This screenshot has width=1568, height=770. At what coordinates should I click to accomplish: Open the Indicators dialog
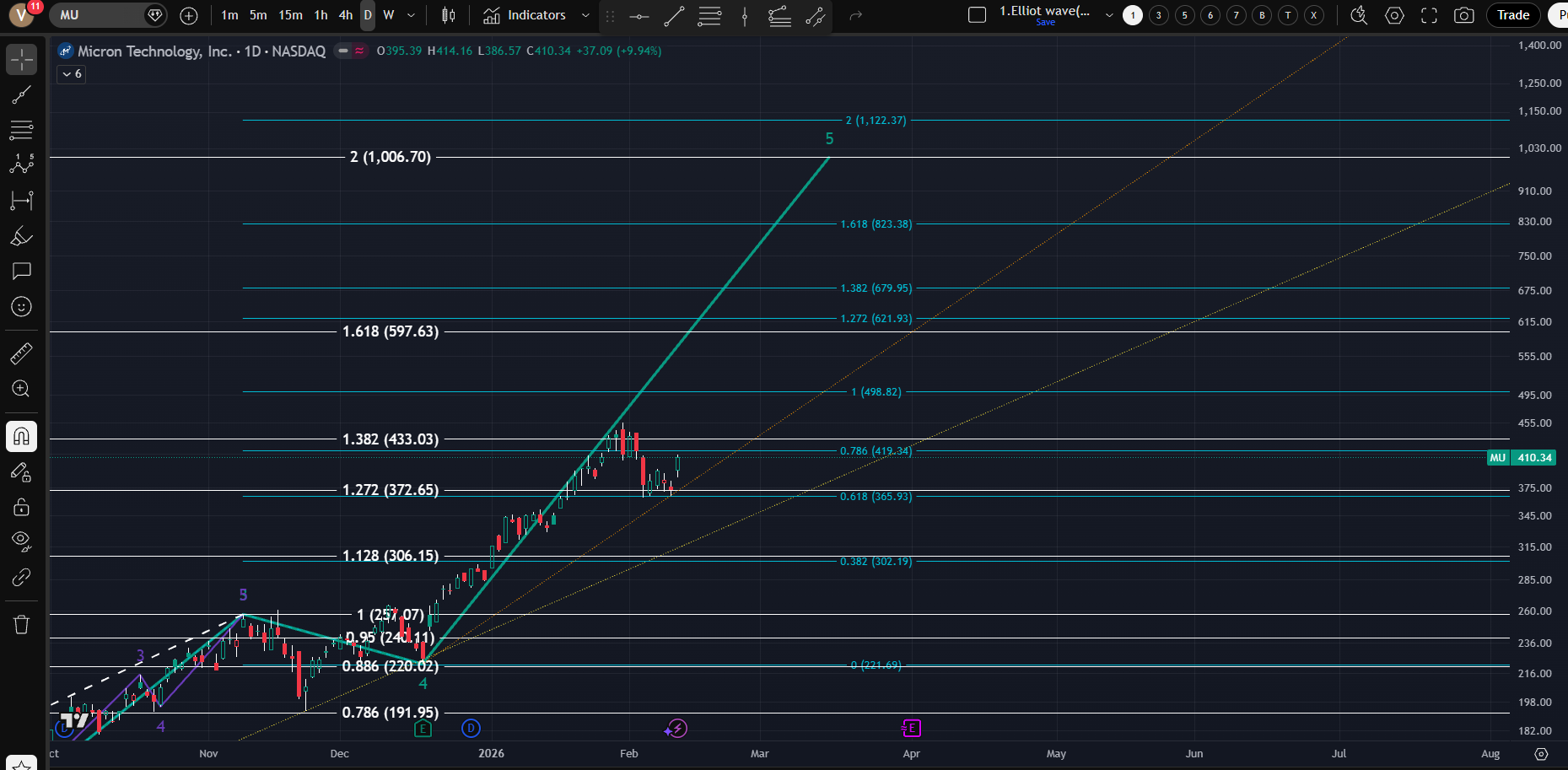[525, 15]
